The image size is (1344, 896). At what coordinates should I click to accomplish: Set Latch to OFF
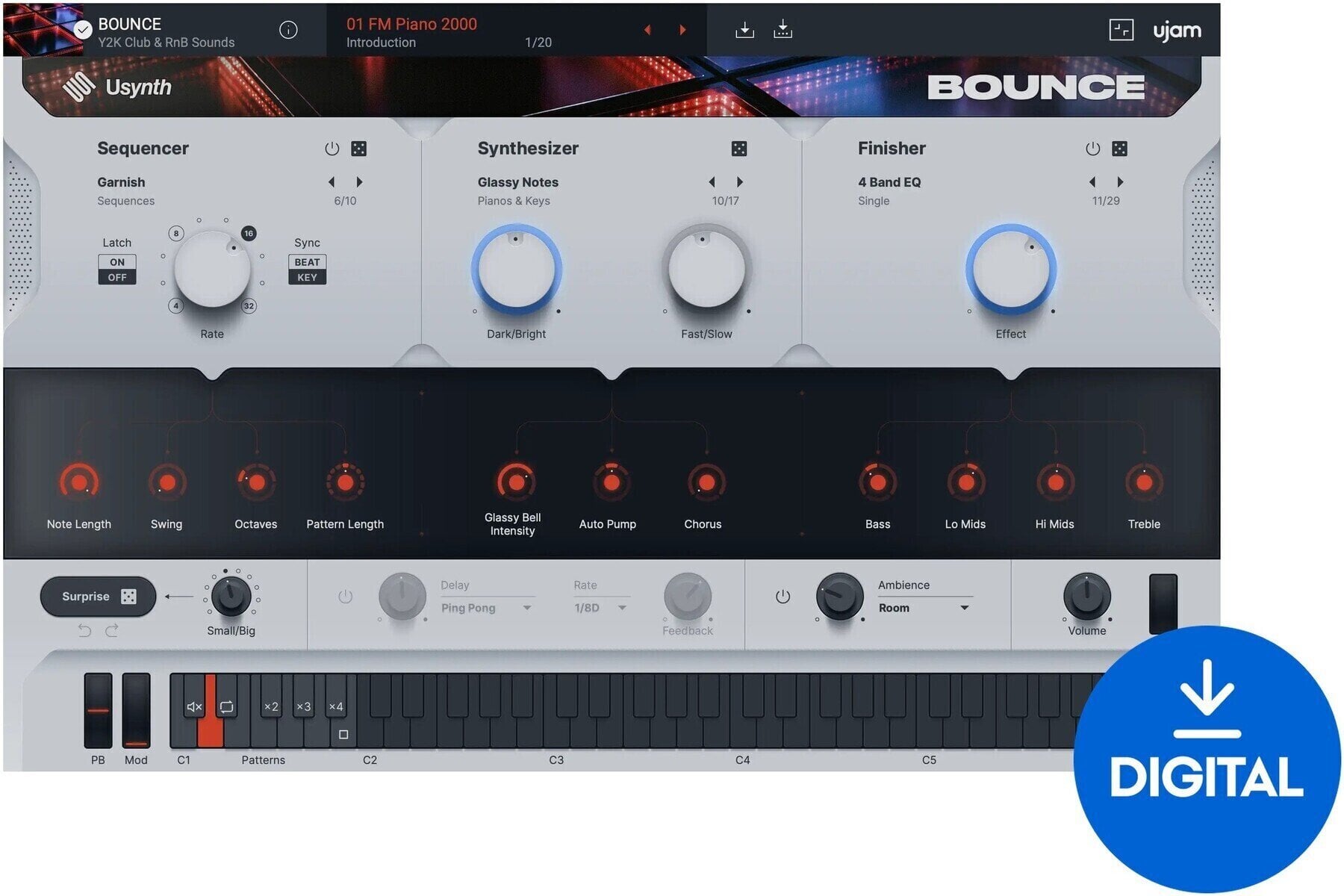(117, 277)
